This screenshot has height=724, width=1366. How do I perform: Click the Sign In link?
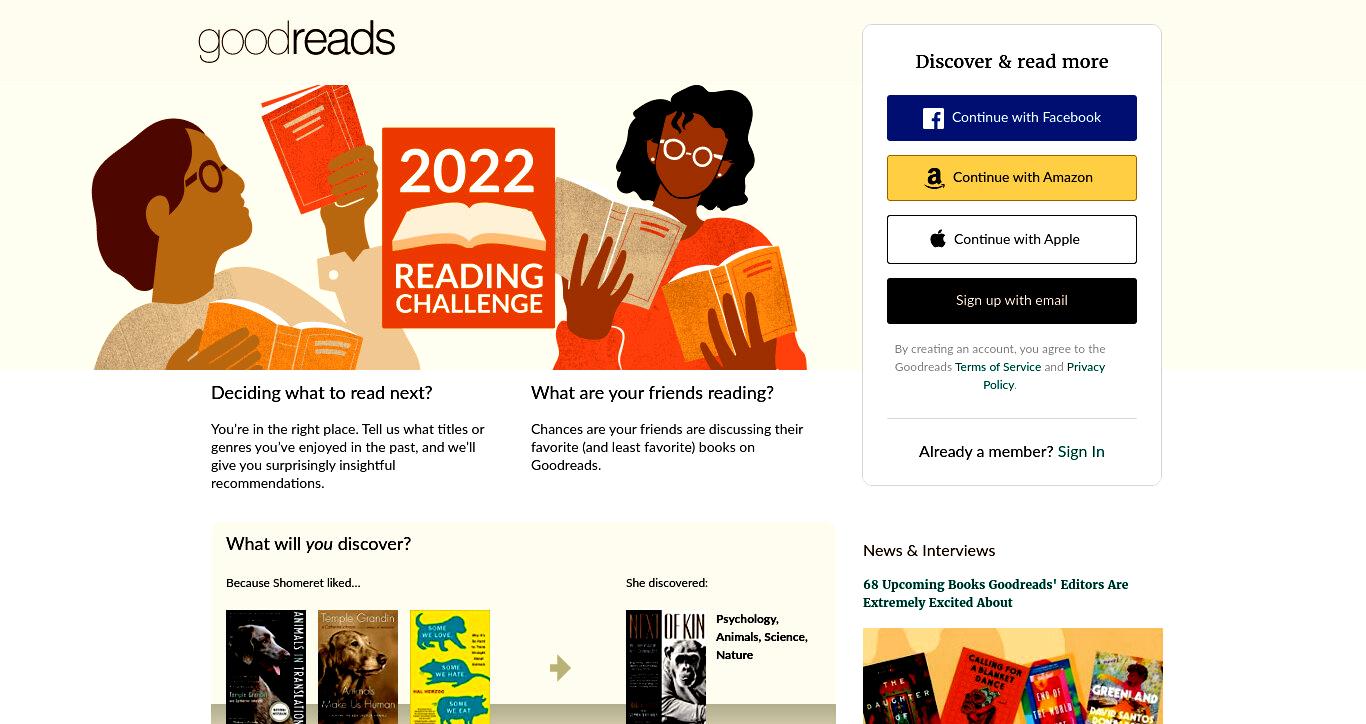1081,452
